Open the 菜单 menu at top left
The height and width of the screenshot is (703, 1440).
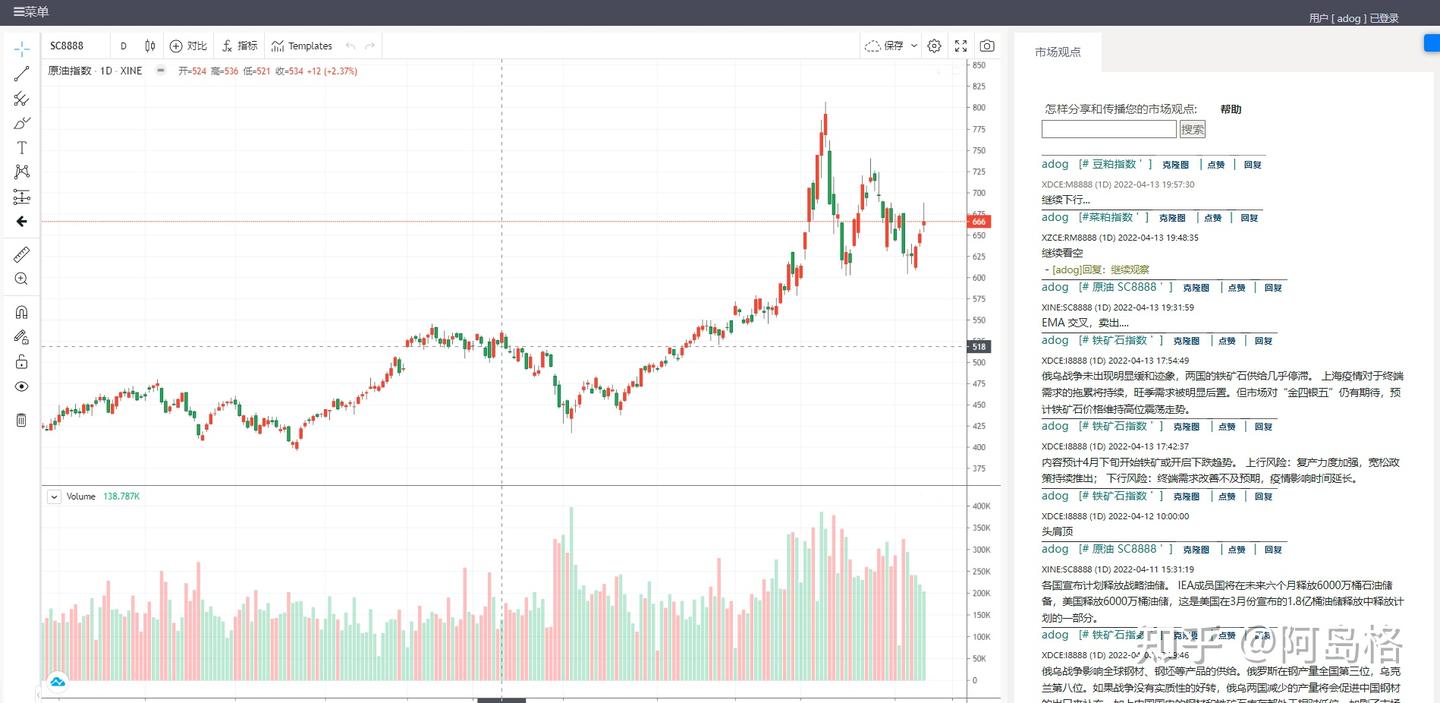pos(31,12)
